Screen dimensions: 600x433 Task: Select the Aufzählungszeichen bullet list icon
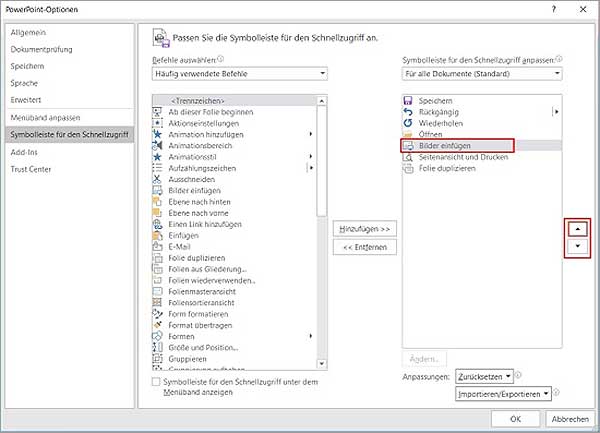tap(157, 168)
